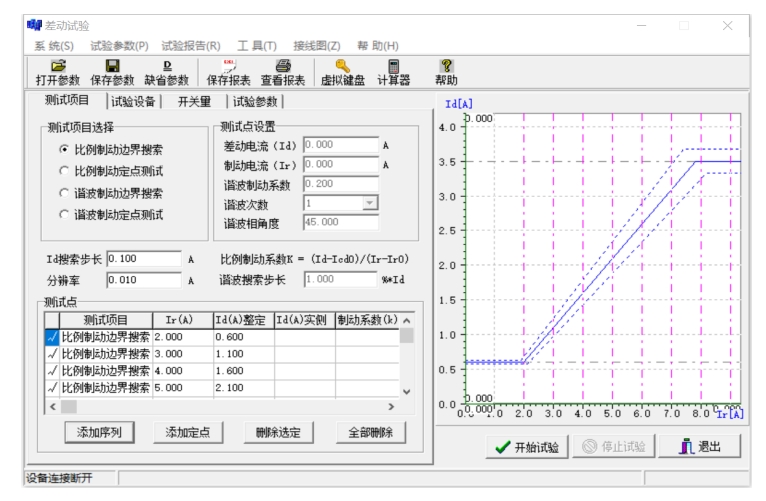Screen dimensions: 766x501
Task: Open 查看报表 (view report) printer icon
Action: (x=283, y=65)
